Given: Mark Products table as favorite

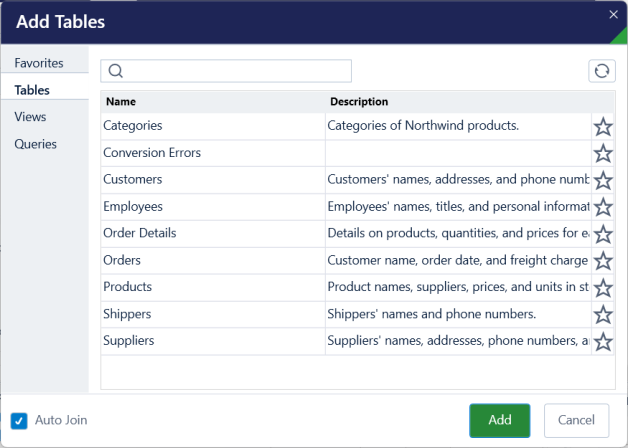Looking at the screenshot, I should click(x=603, y=288).
